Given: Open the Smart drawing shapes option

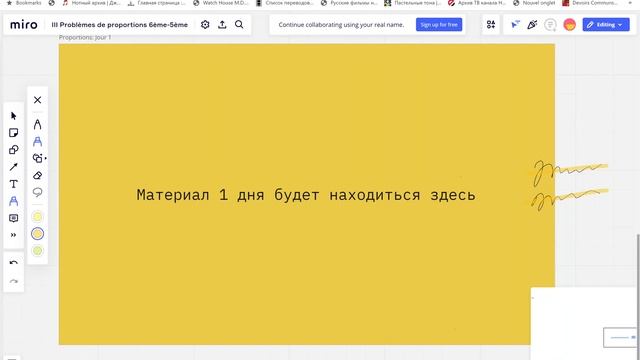Looking at the screenshot, I should (x=38, y=158).
